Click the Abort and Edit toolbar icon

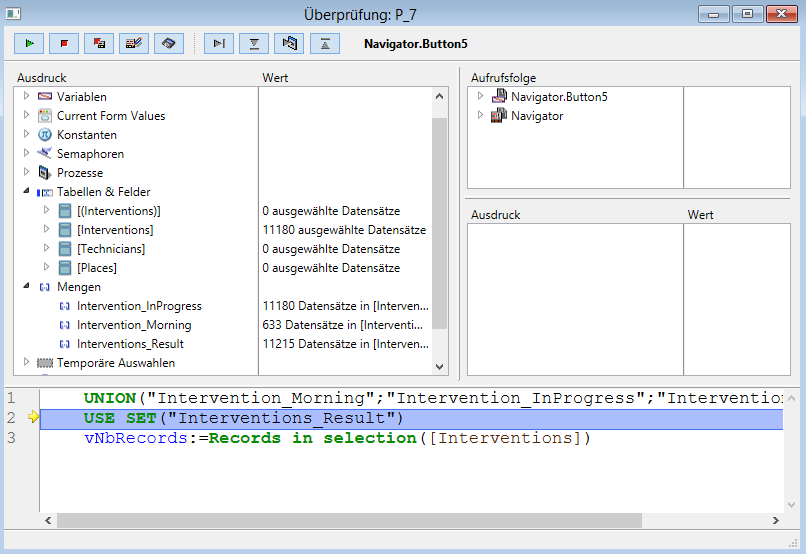pos(99,43)
